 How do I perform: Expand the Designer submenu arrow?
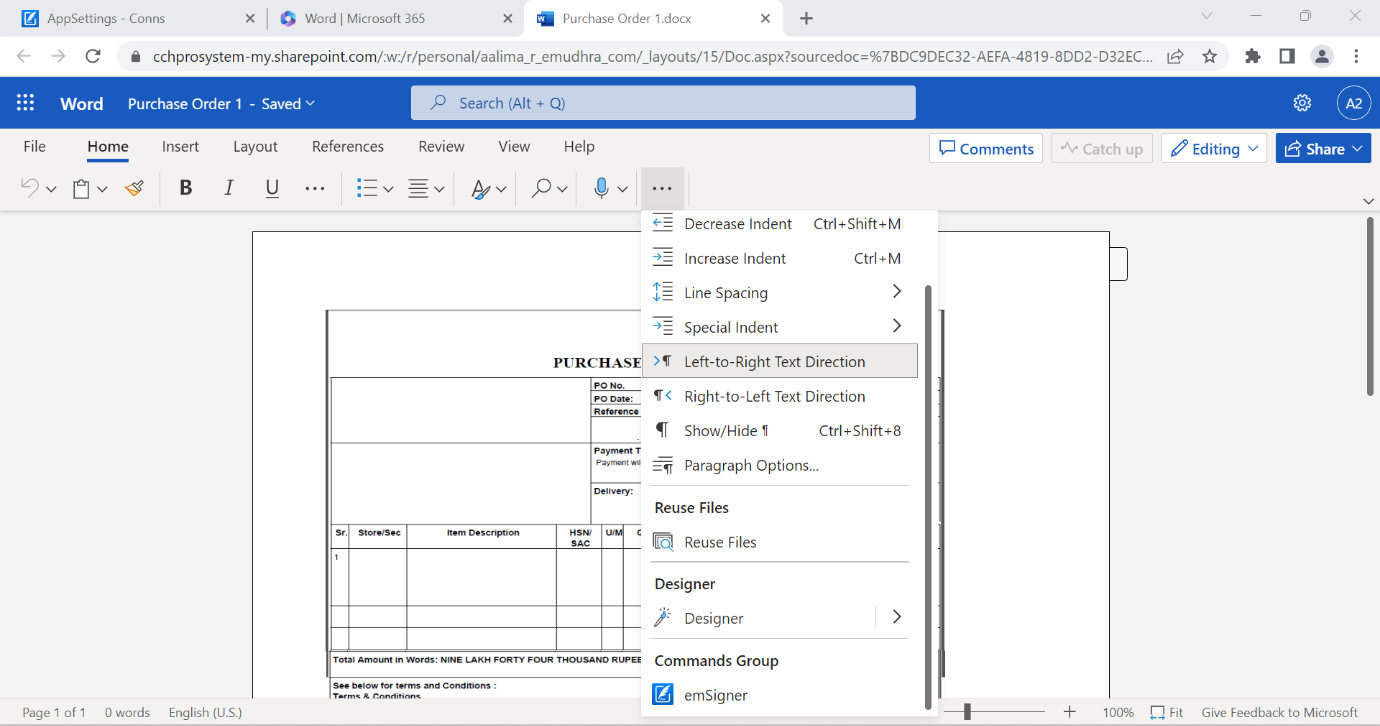pyautogui.click(x=897, y=618)
